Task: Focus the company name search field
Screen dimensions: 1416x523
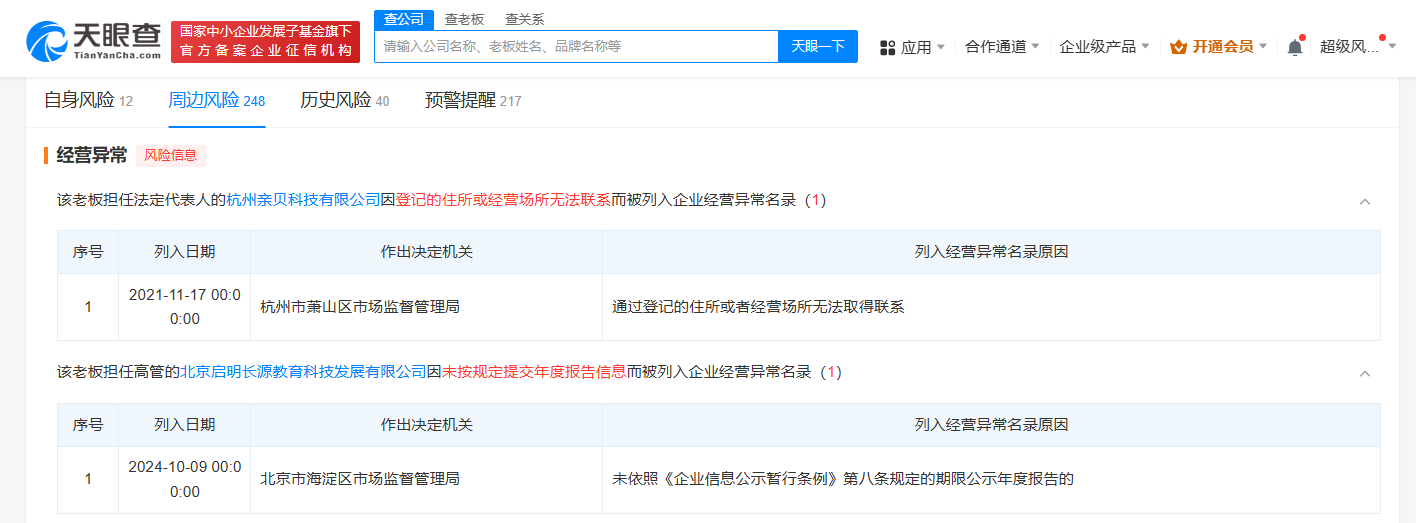Action: click(577, 46)
